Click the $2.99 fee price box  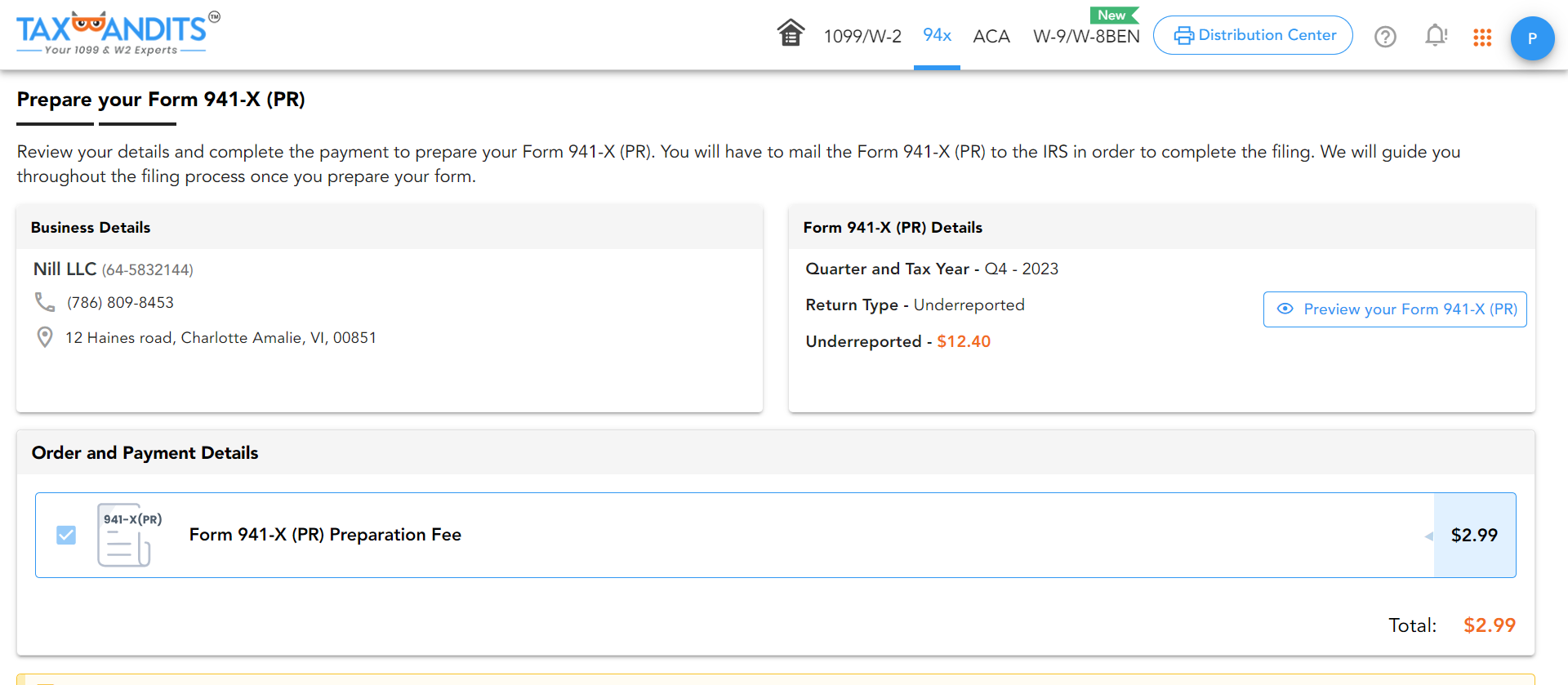1474,535
